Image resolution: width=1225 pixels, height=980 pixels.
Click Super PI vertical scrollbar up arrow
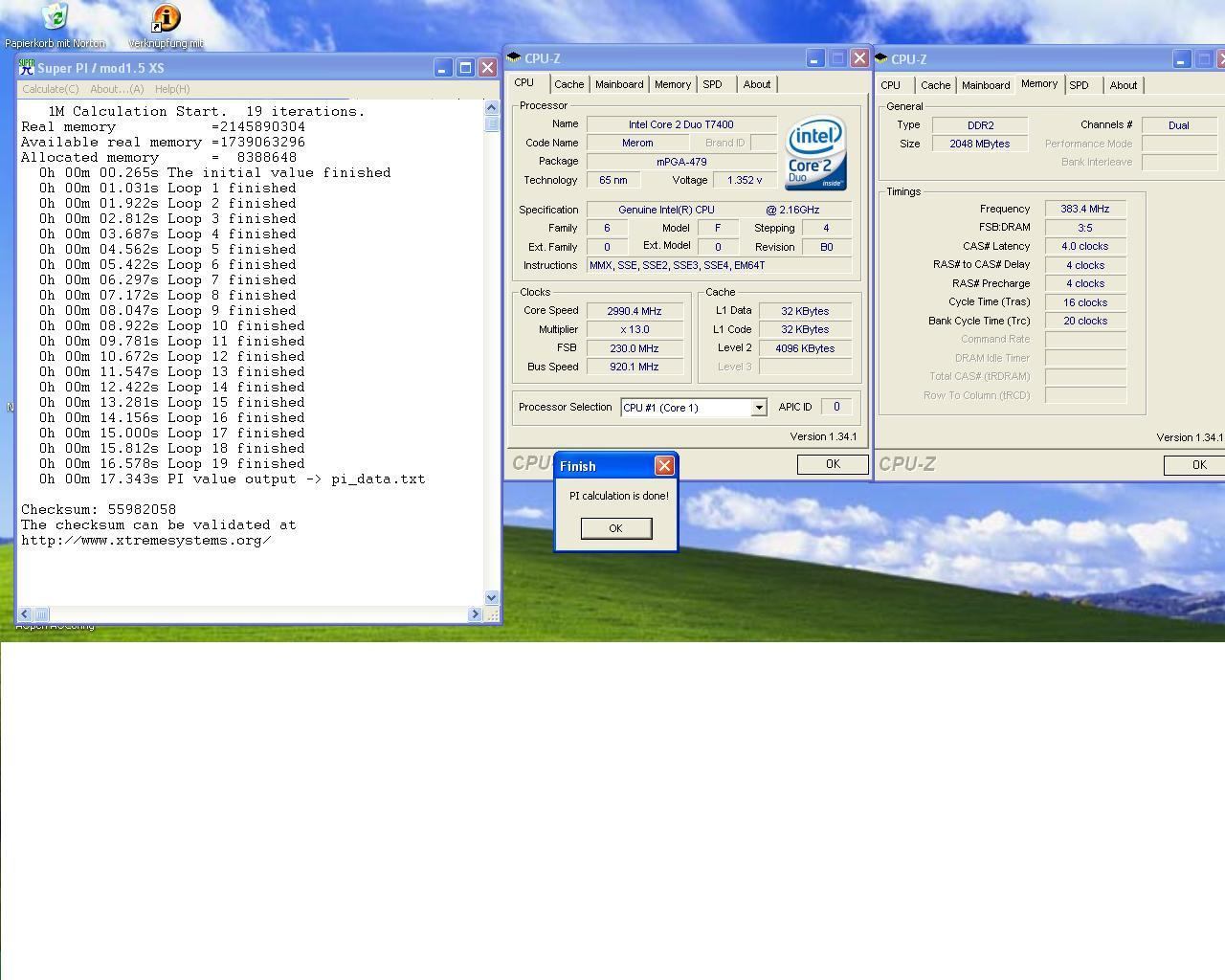[x=492, y=107]
